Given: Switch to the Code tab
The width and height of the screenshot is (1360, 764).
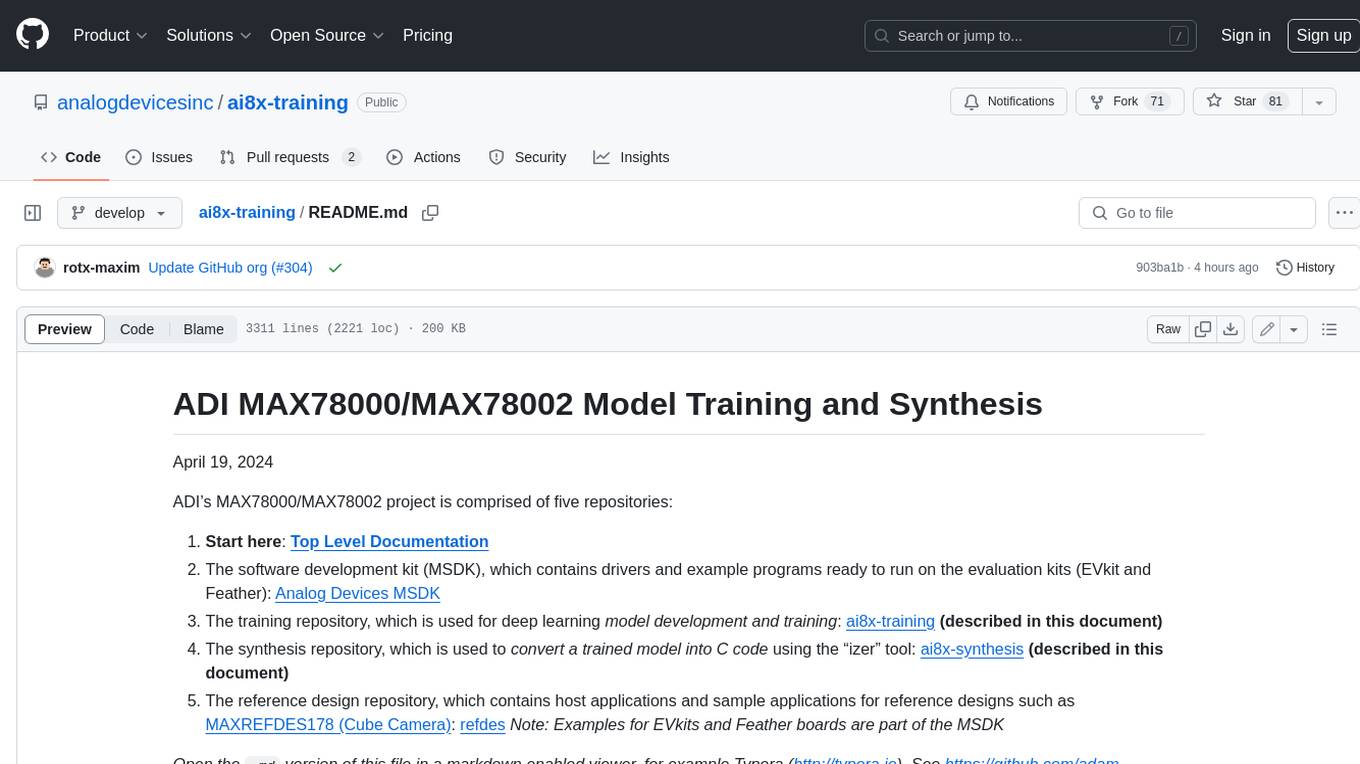Looking at the screenshot, I should pos(71,157).
